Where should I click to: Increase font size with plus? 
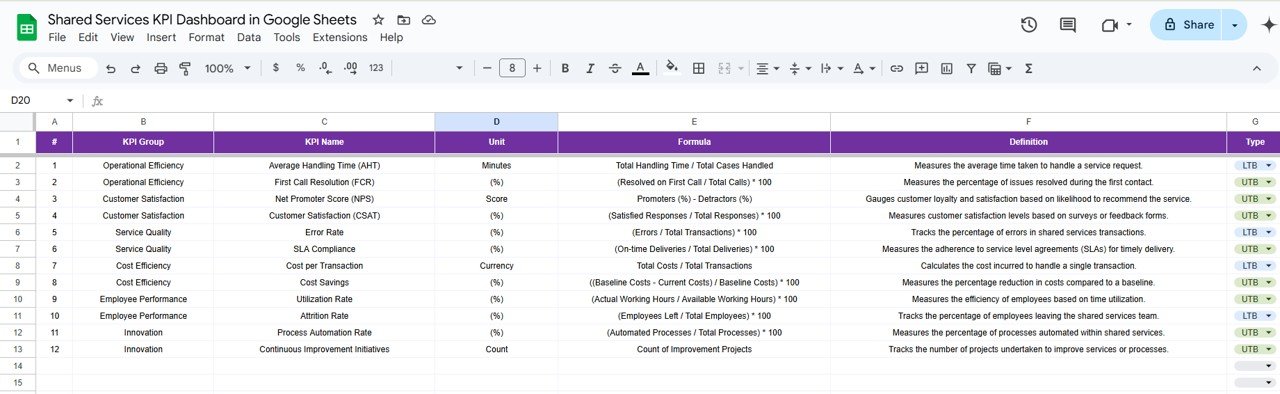tap(537, 68)
